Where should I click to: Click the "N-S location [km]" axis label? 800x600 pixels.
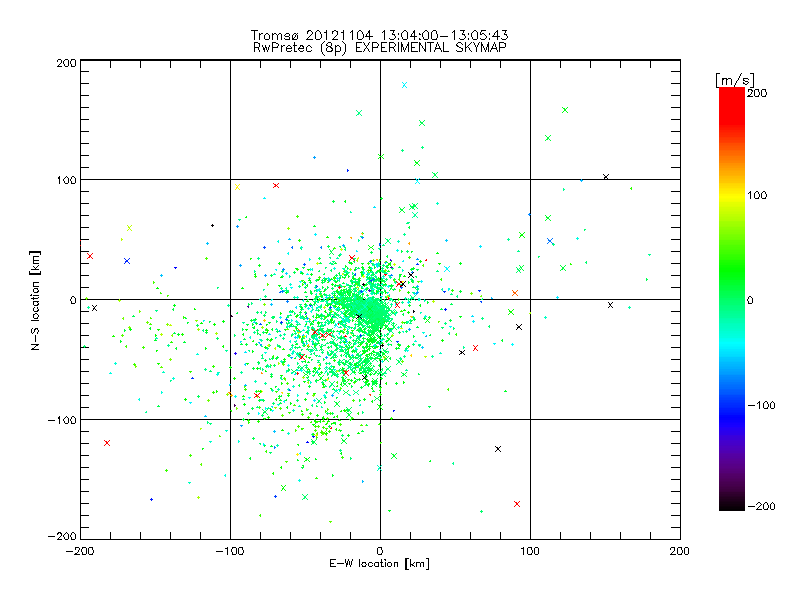pos(35,301)
